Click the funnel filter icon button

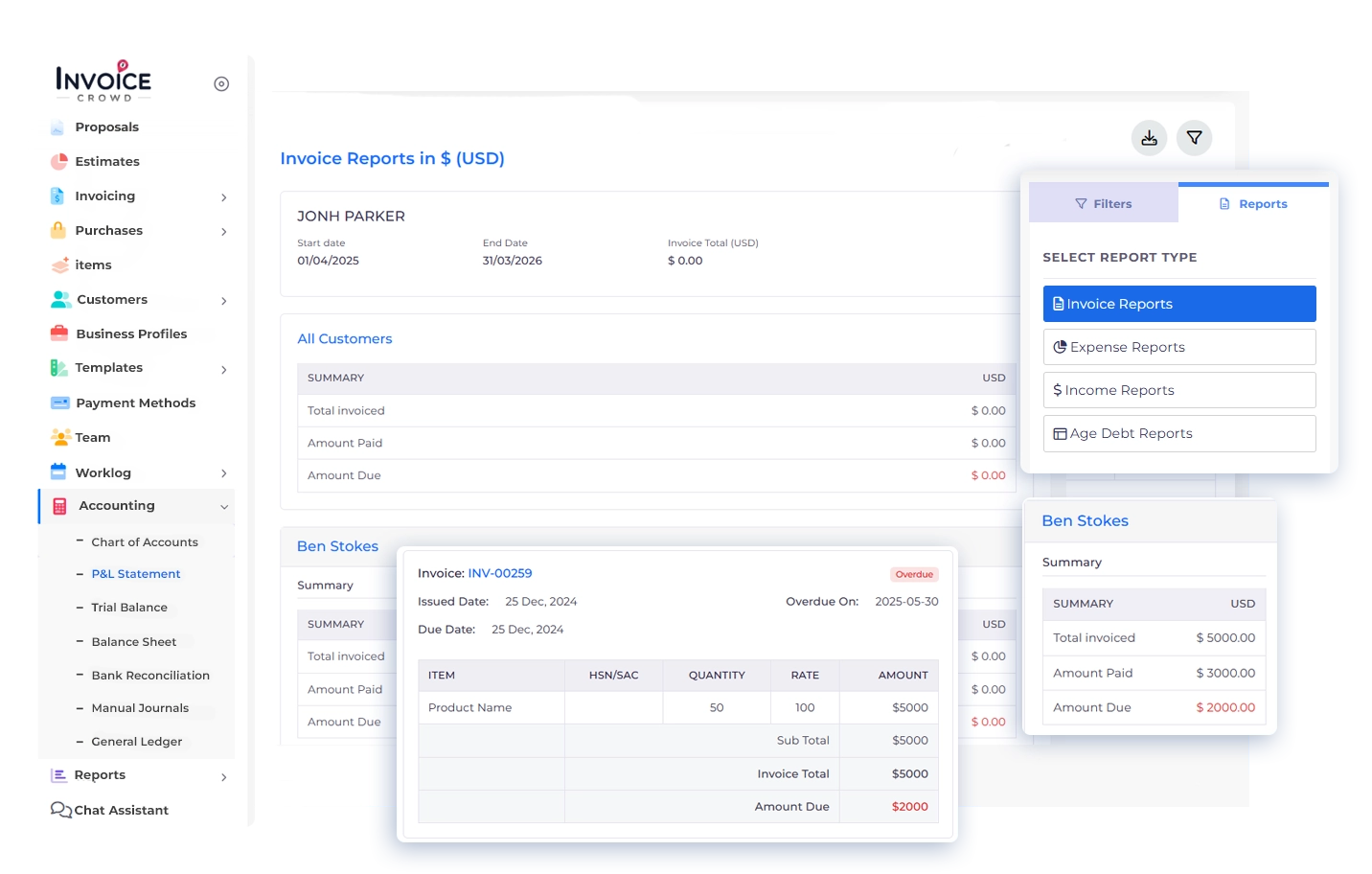tap(1194, 138)
